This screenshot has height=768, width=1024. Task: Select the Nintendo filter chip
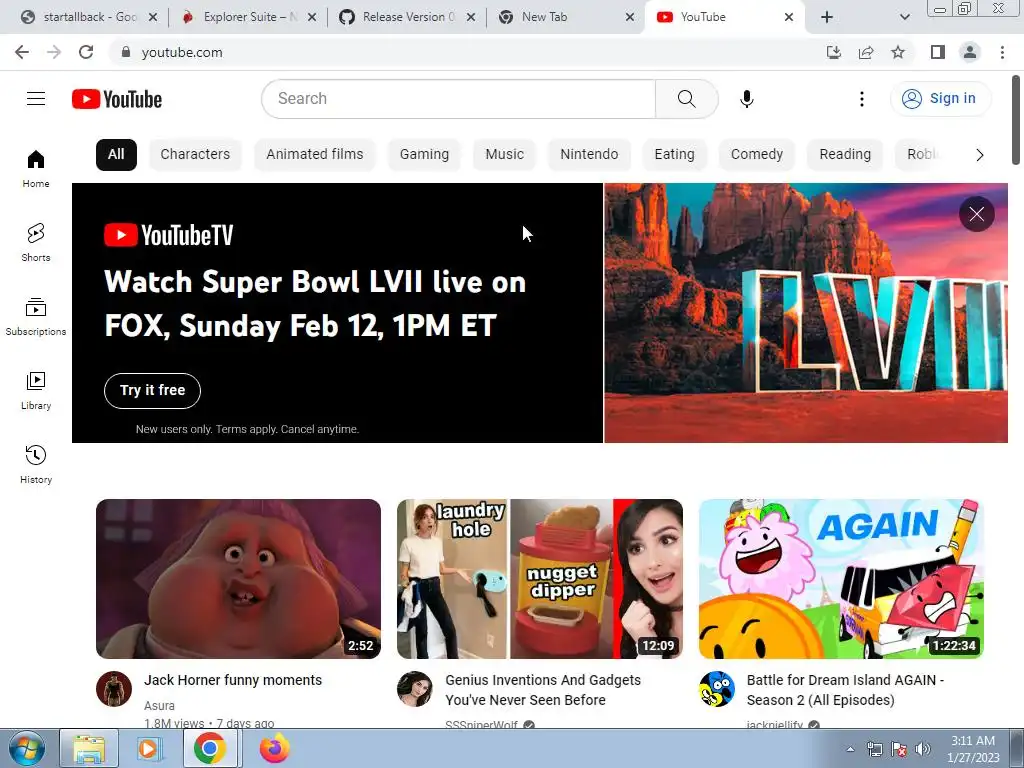[x=589, y=155]
